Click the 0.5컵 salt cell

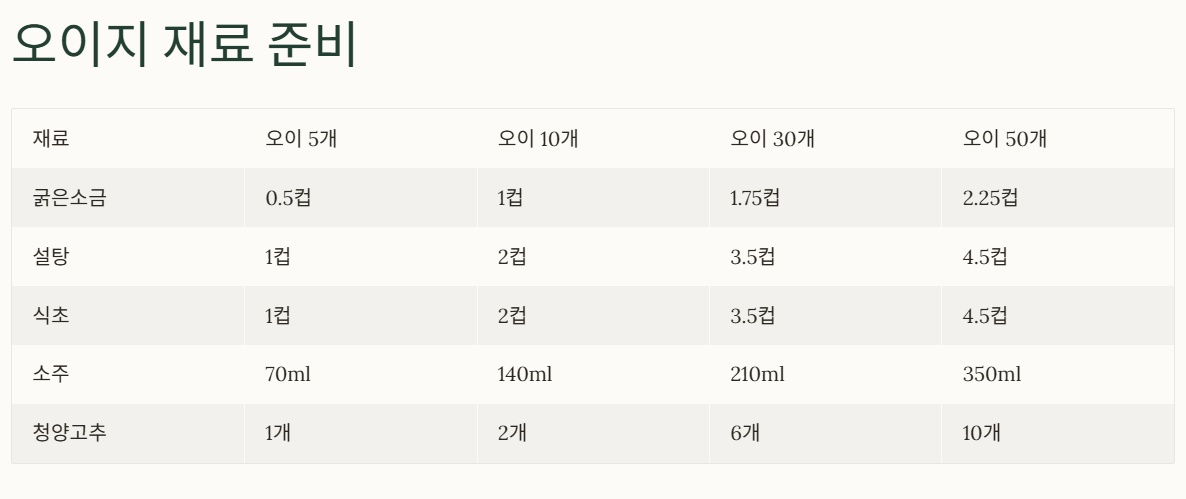click(361, 198)
